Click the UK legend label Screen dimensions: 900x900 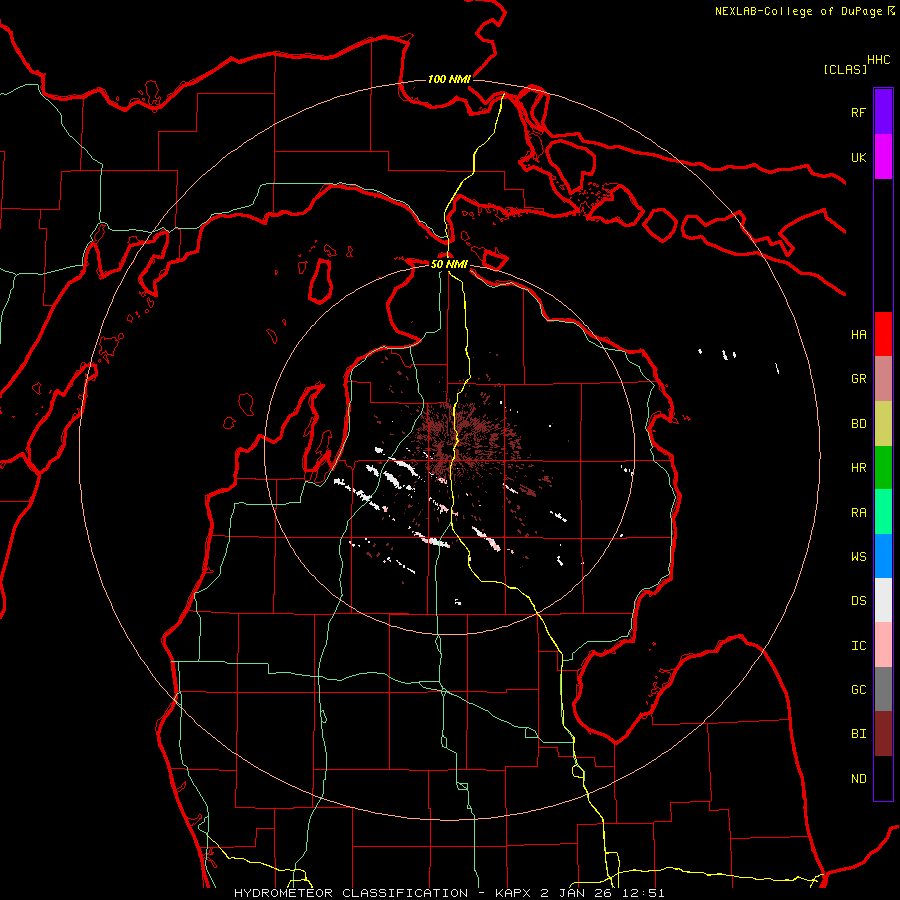[858, 157]
